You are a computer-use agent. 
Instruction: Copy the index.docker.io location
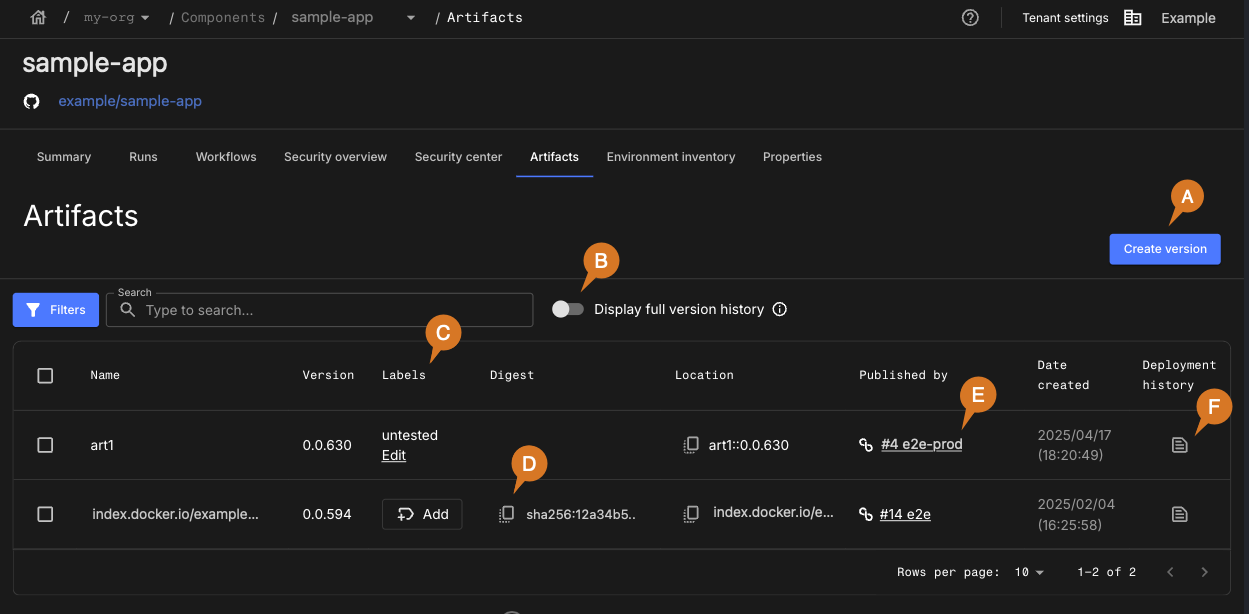(690, 514)
